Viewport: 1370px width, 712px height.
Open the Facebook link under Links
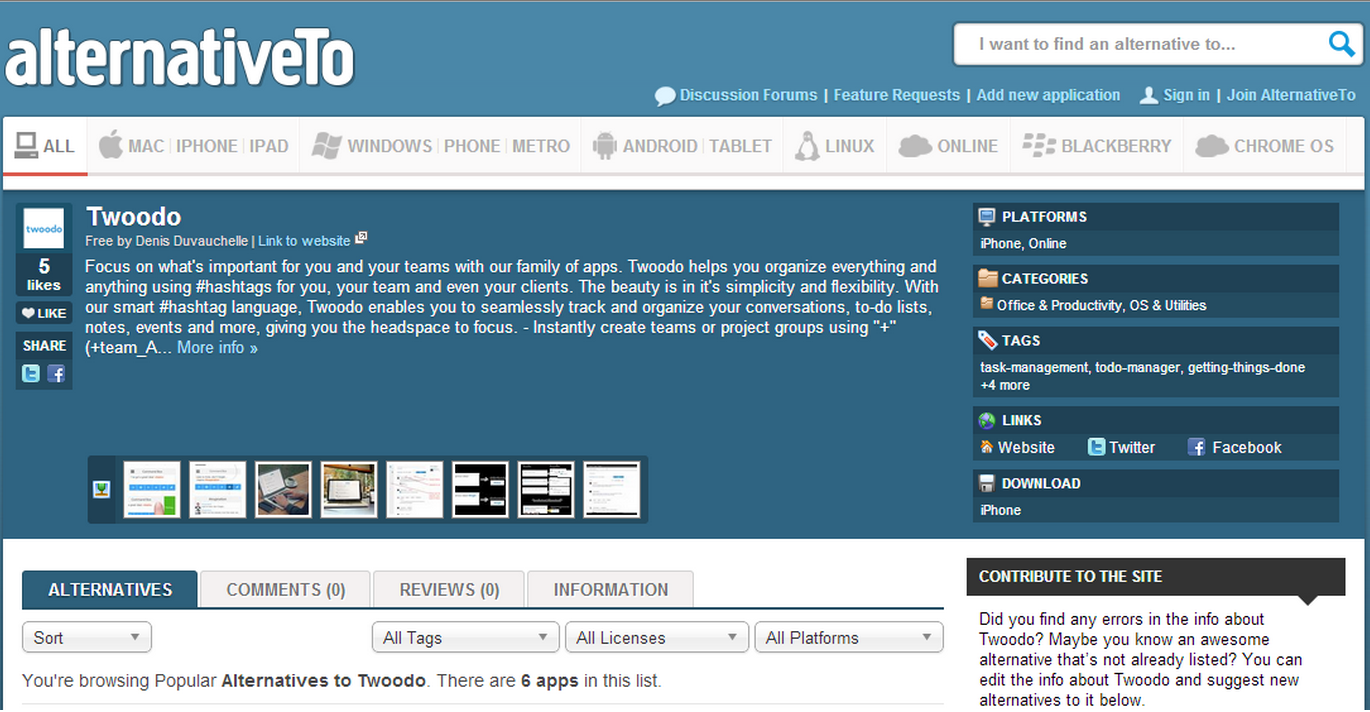(1247, 448)
